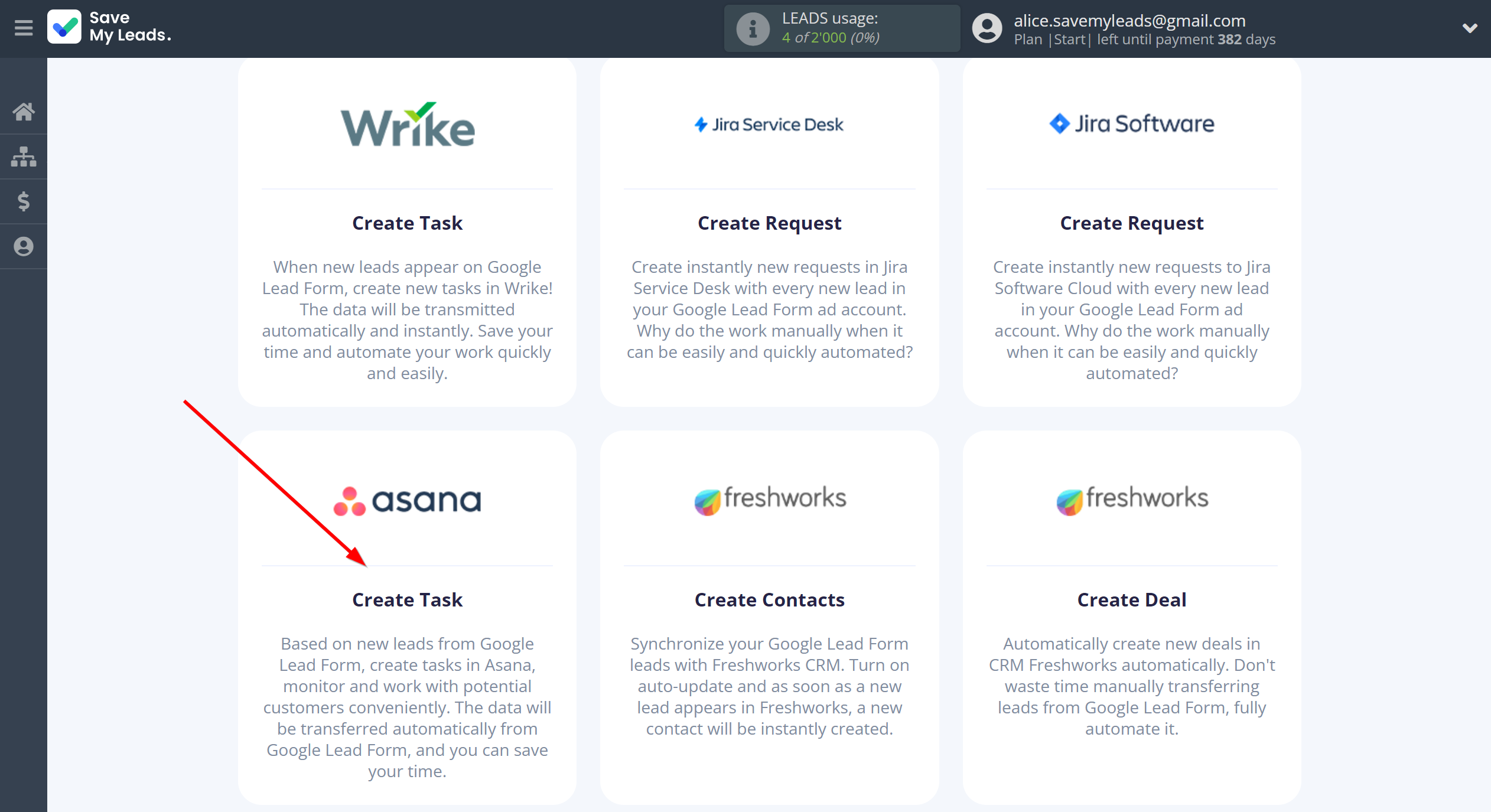Screen dimensions: 1491x812
Task: Open the hamburger menu
Action: (x=24, y=28)
